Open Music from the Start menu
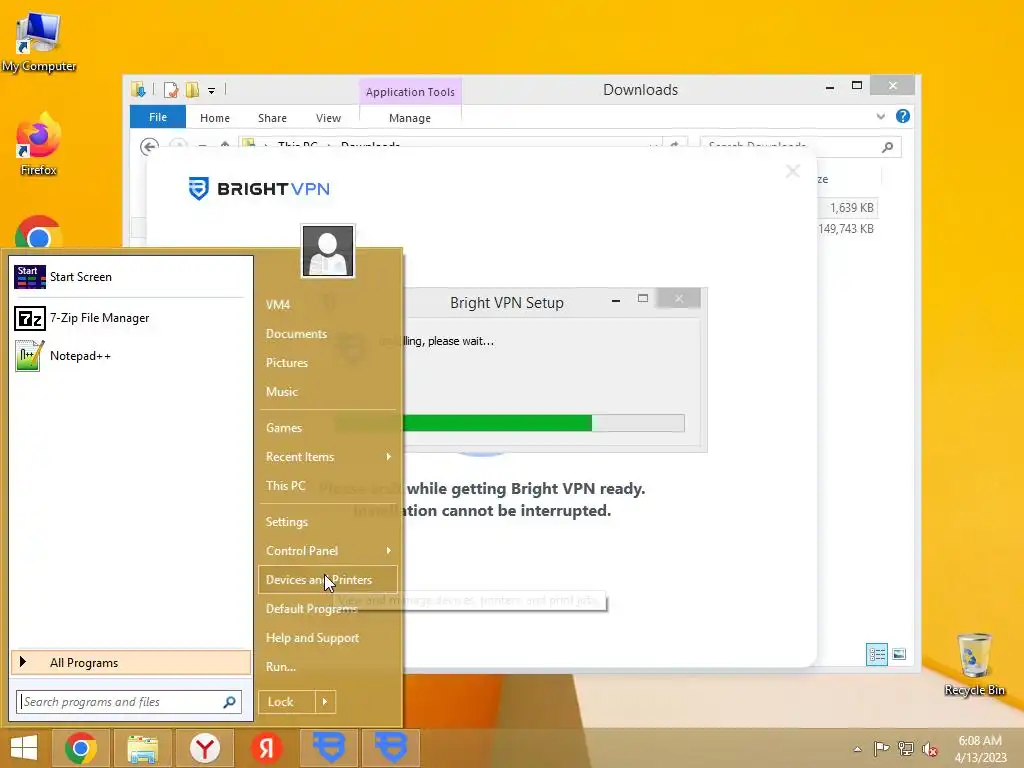This screenshot has width=1024, height=768. [281, 392]
